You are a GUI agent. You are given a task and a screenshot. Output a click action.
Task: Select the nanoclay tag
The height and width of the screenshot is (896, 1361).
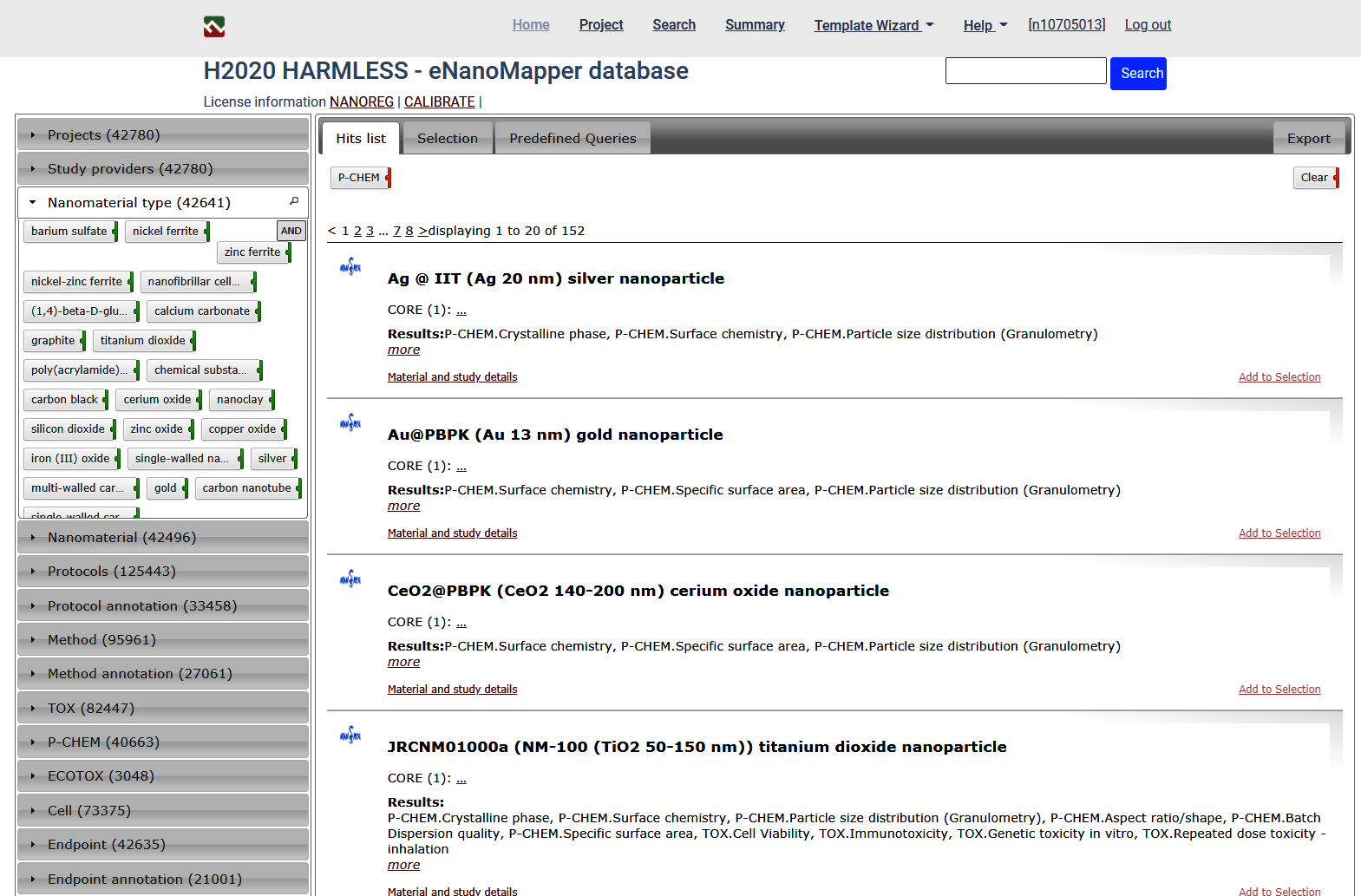point(242,400)
